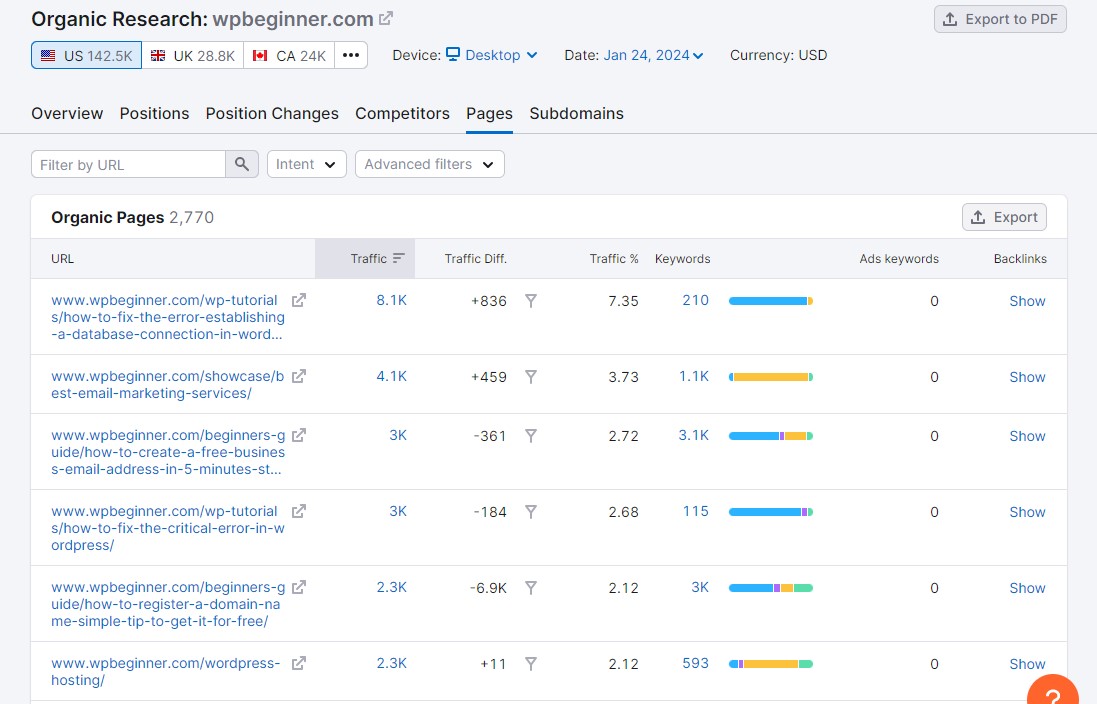Click the Export to PDF button

[1000, 20]
